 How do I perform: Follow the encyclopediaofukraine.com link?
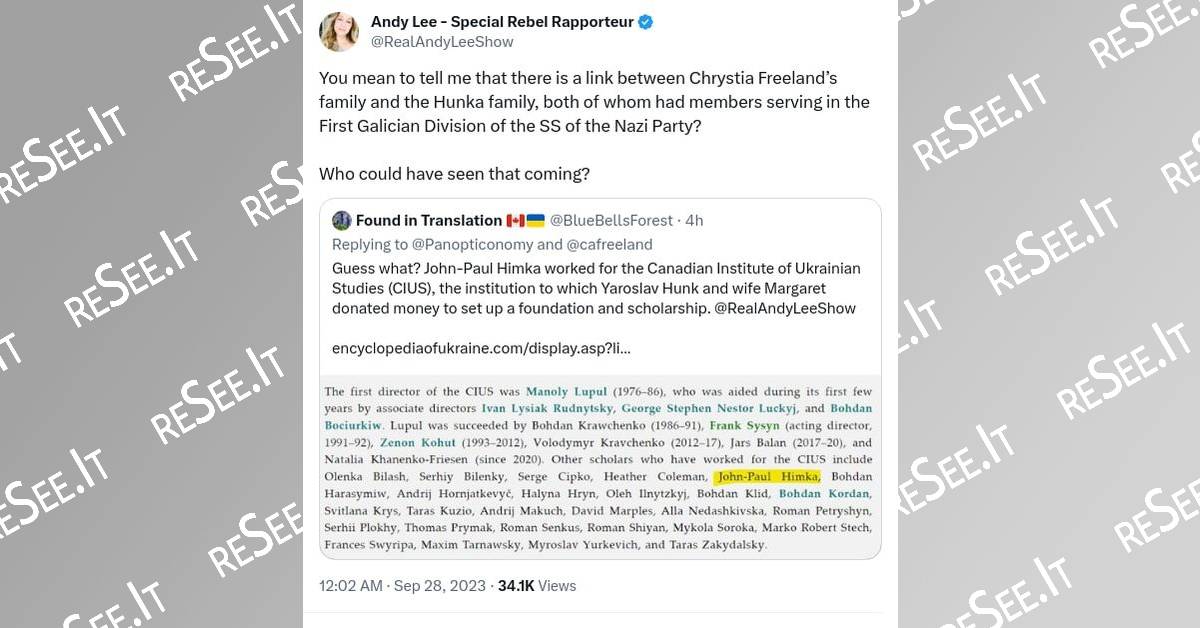tap(481, 349)
